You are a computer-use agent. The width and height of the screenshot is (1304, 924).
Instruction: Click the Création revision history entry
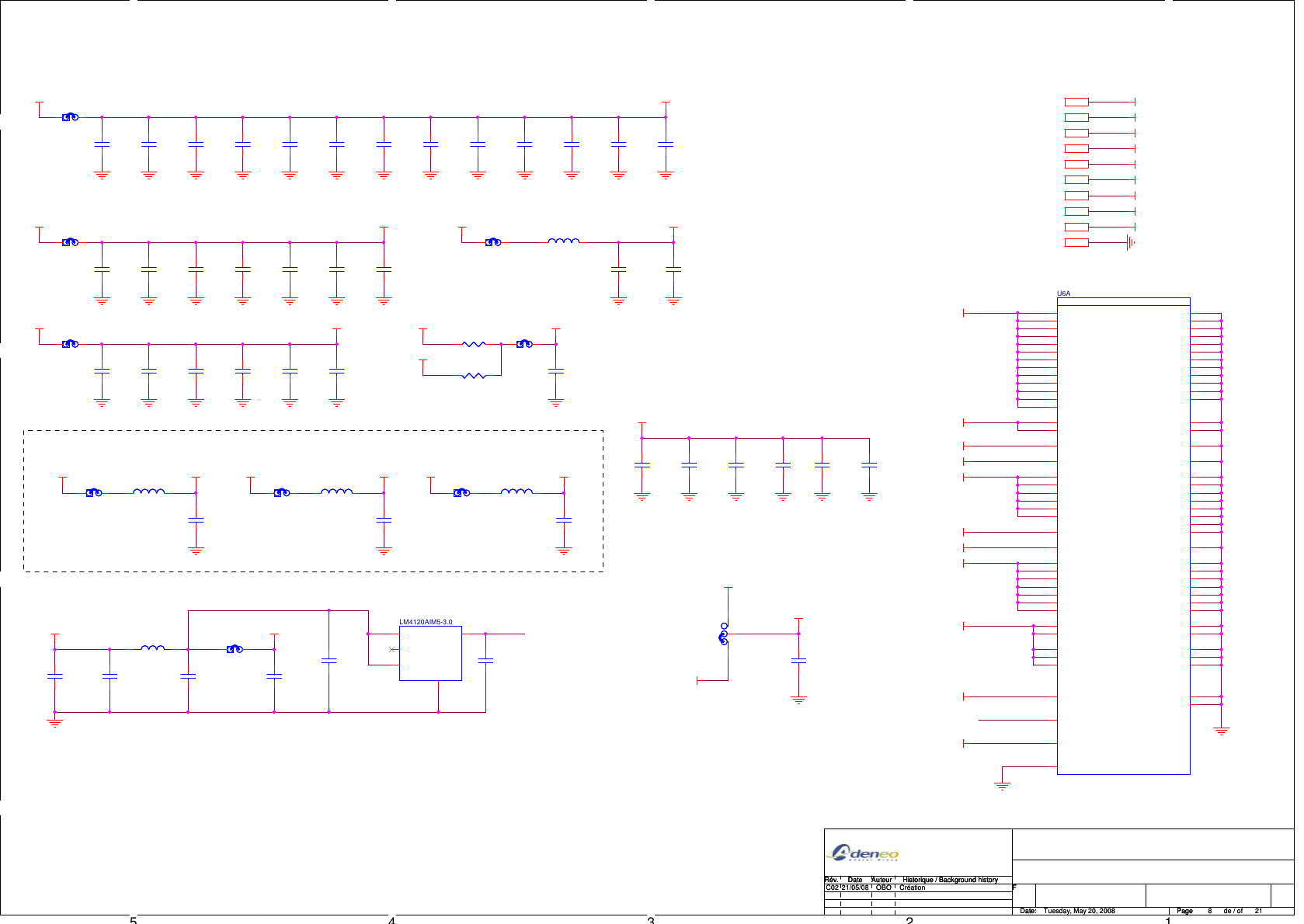[913, 888]
